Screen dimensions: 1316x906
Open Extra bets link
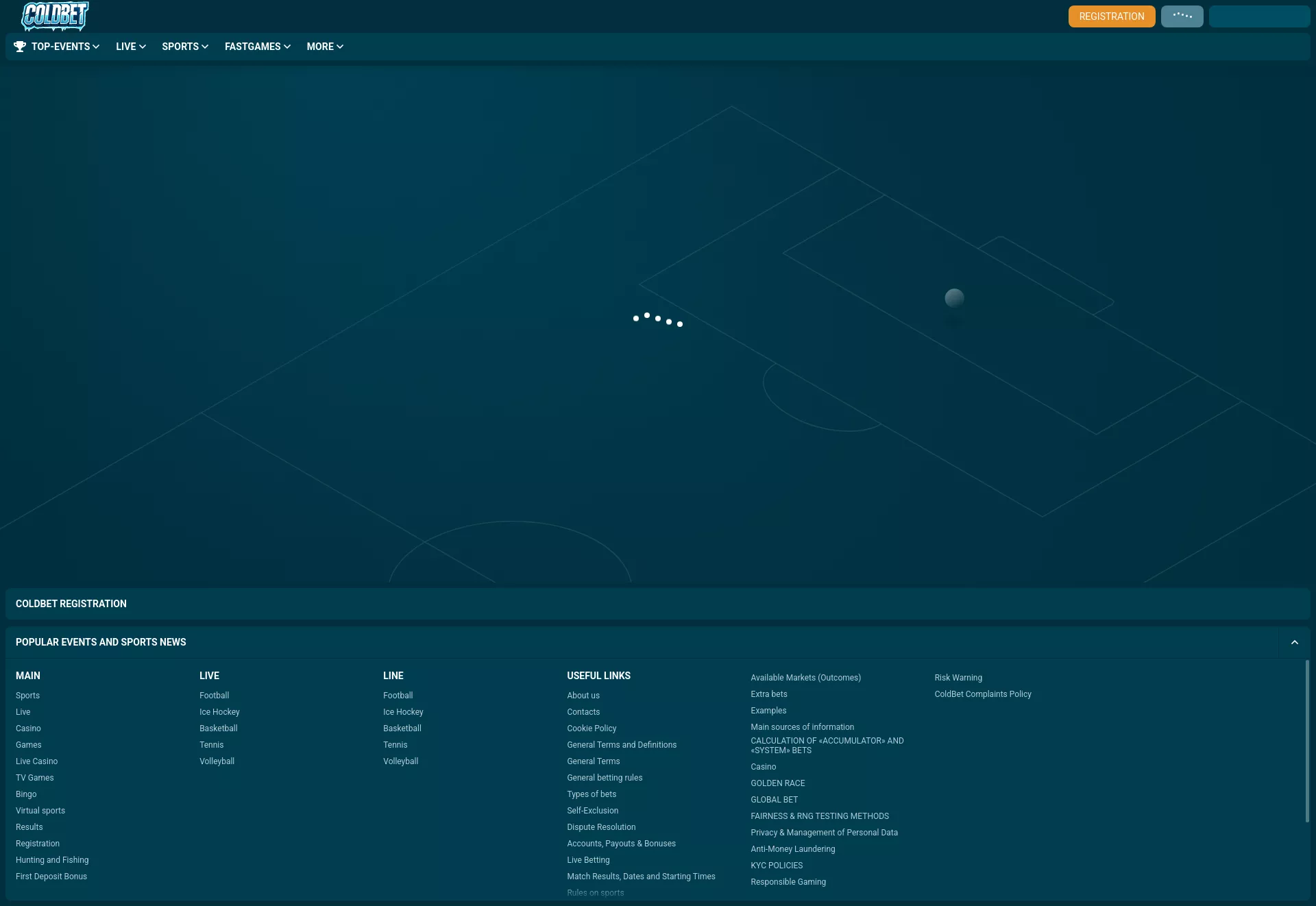769,694
